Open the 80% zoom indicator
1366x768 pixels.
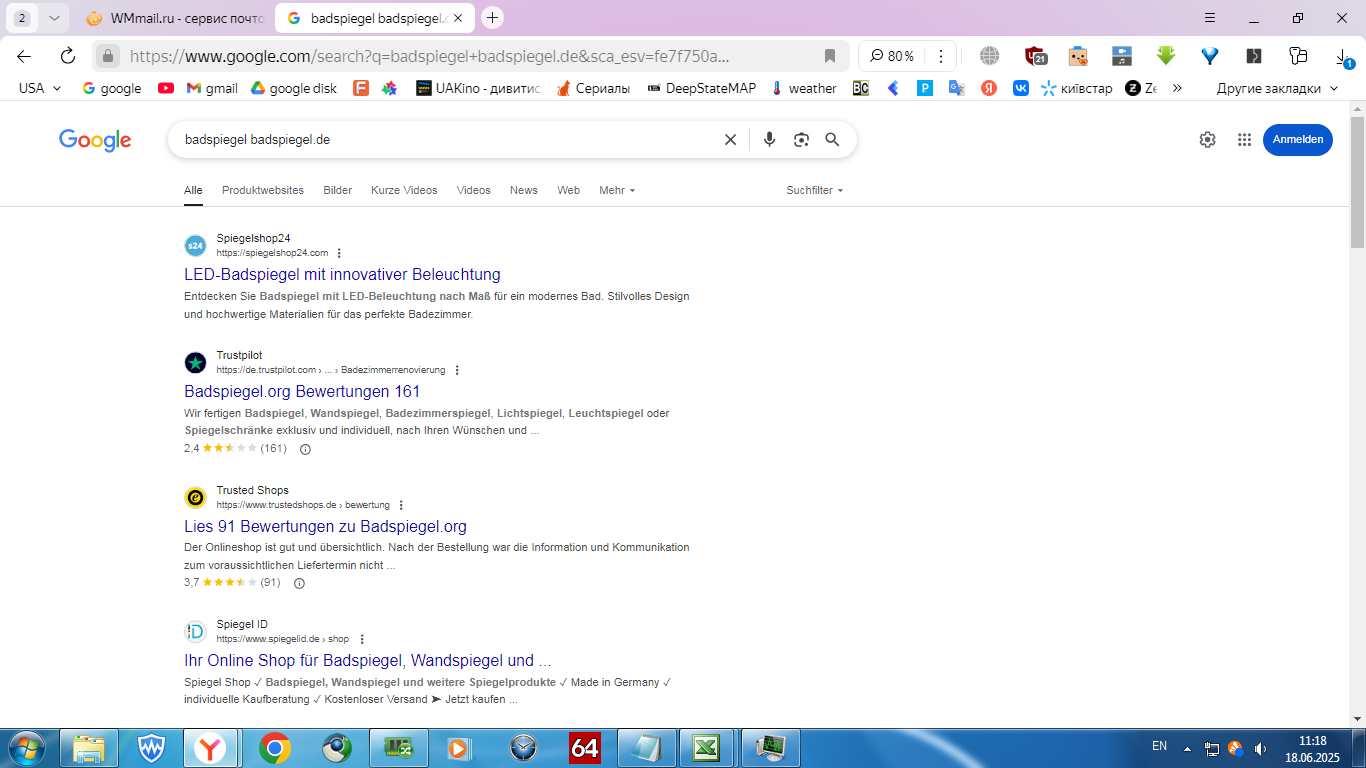click(x=892, y=56)
